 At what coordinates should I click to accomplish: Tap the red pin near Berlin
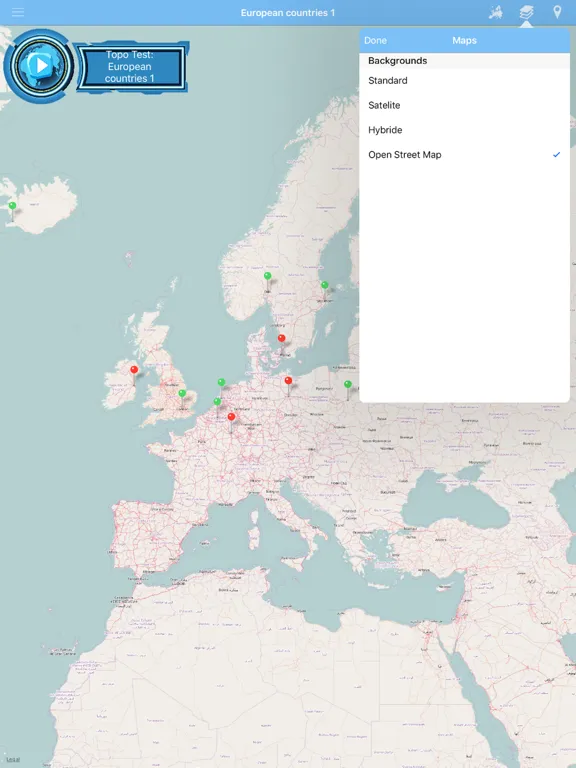tap(288, 381)
